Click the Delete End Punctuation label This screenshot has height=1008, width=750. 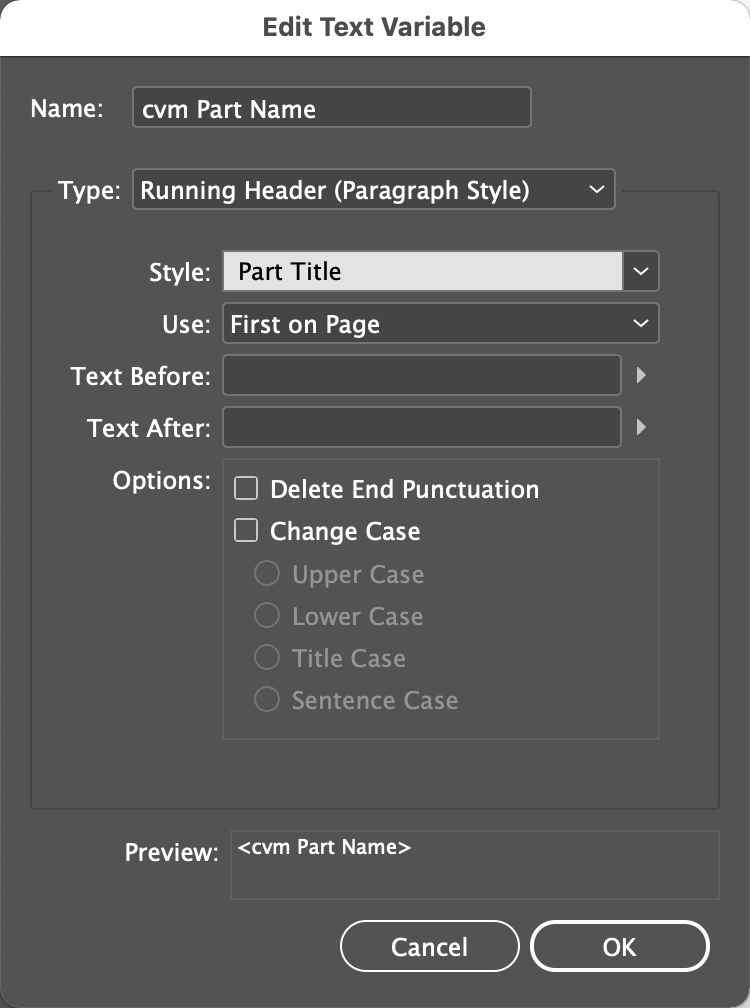pyautogui.click(x=404, y=489)
